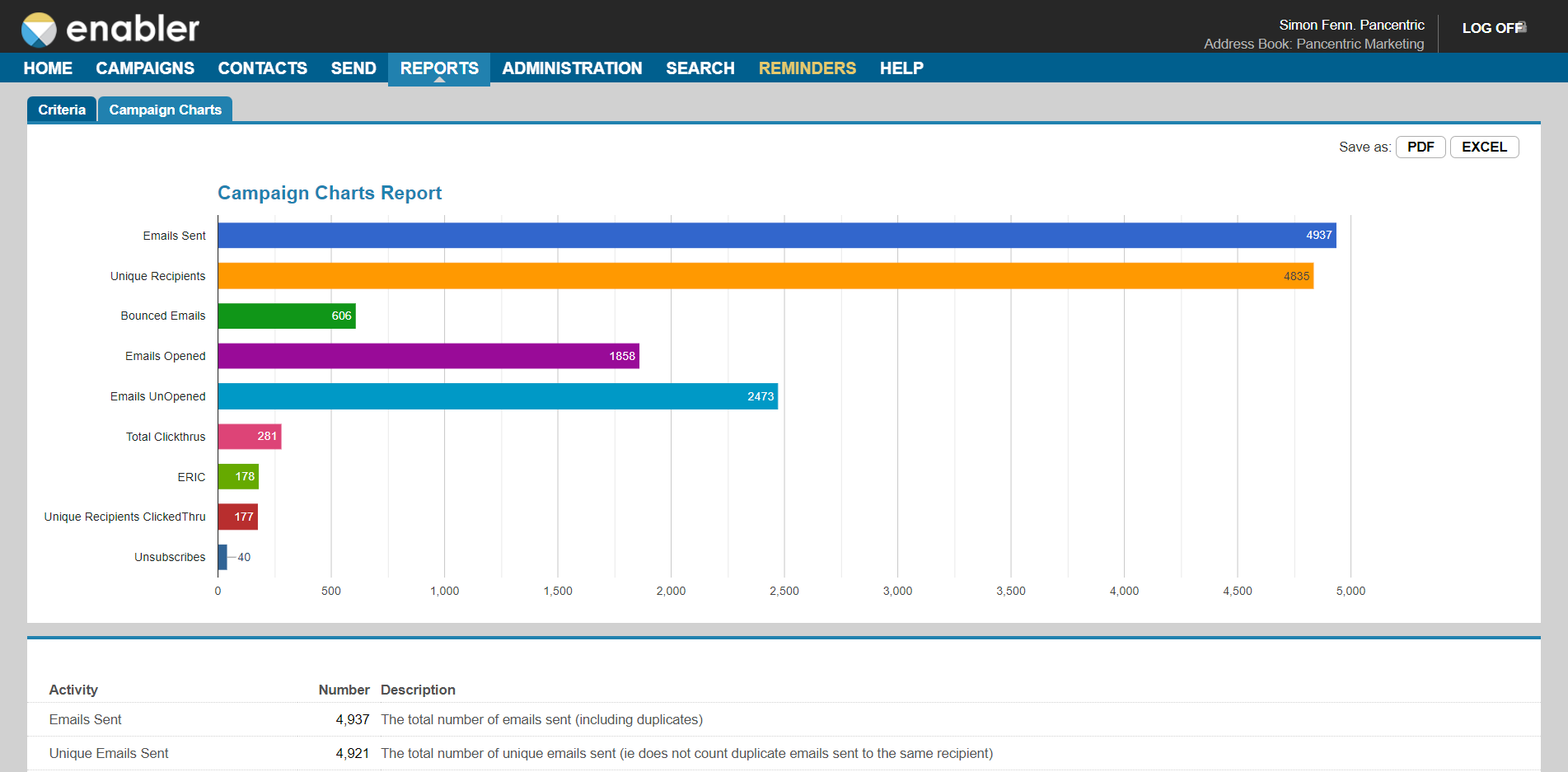This screenshot has width=1568, height=772.
Task: Click the pink Total Clickthrus bar
Action: [x=249, y=437]
